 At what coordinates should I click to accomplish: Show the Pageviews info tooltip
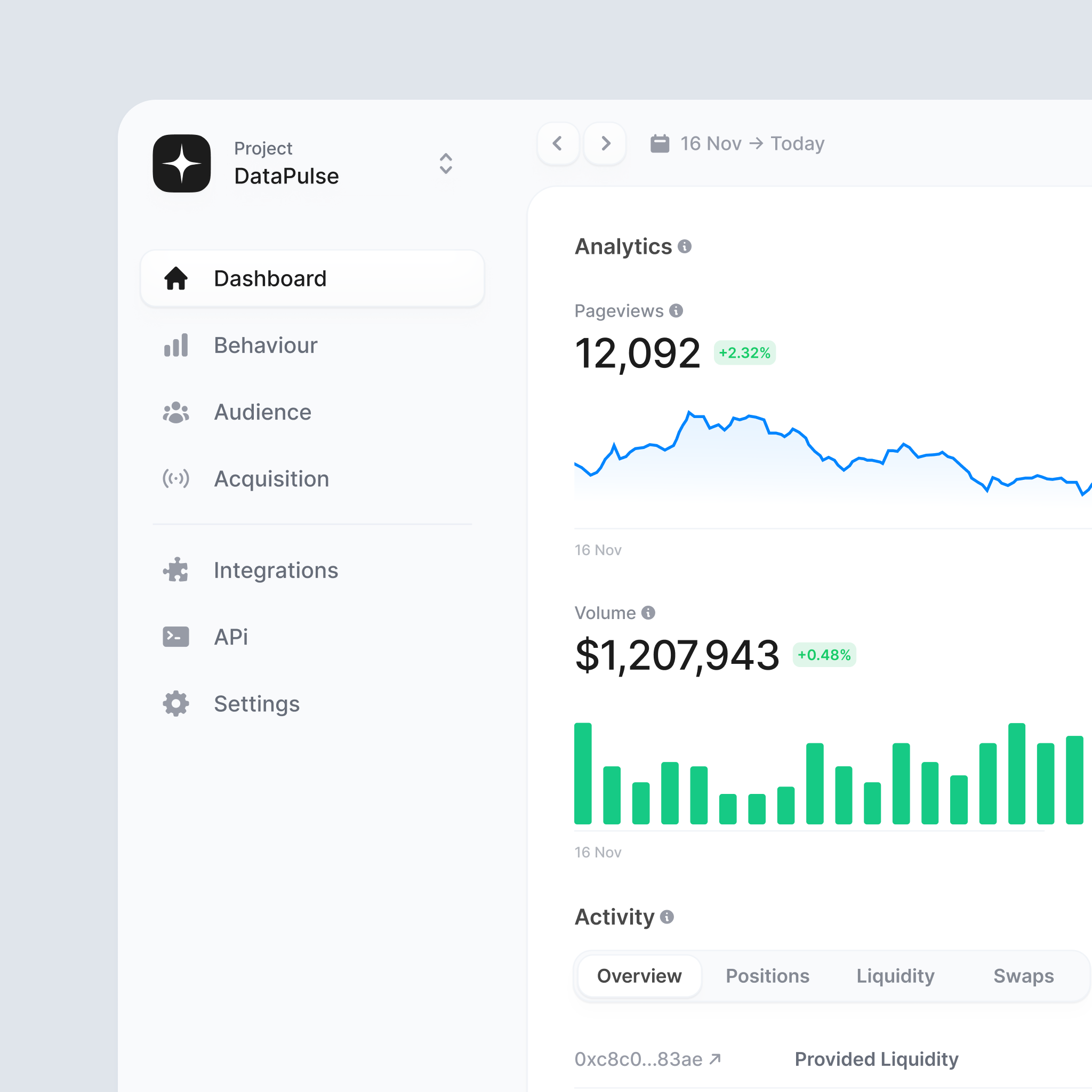click(677, 310)
